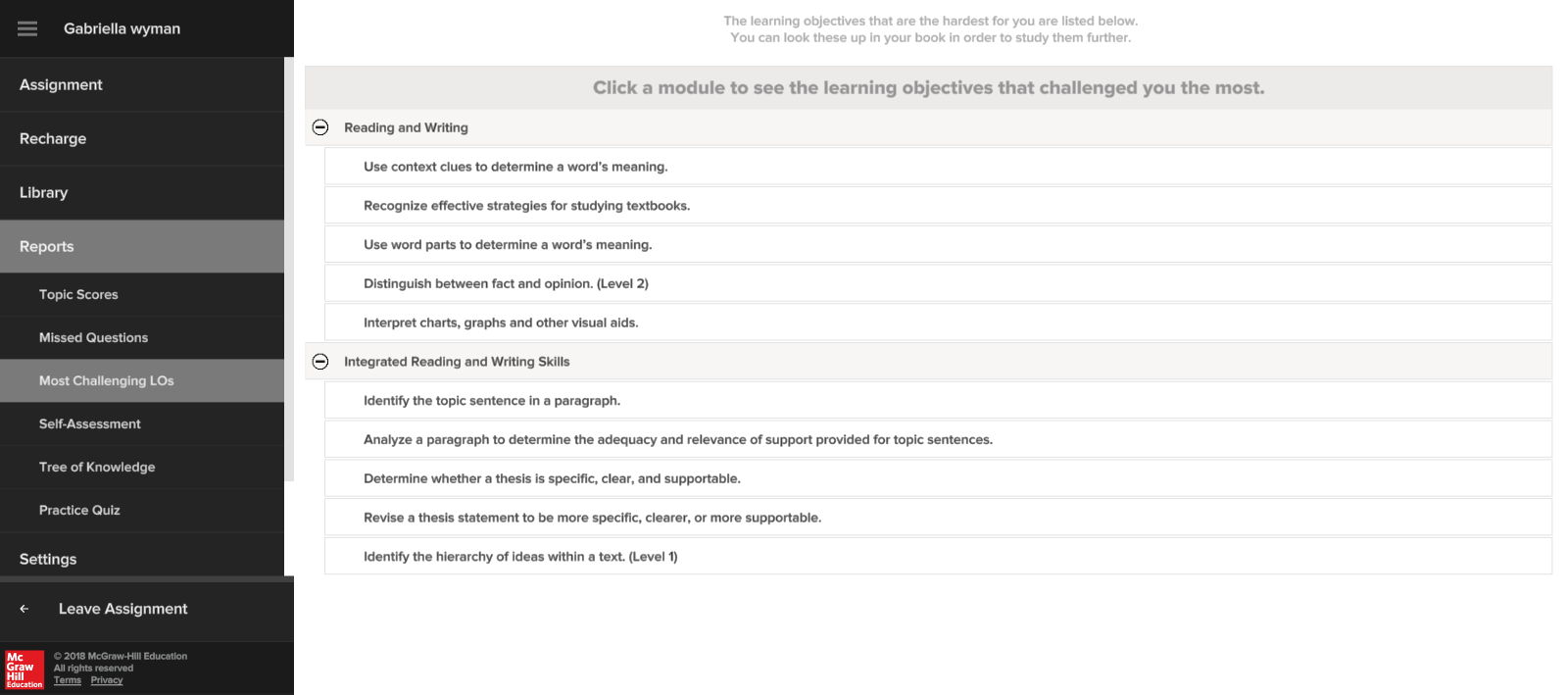Go to Library in the sidebar
The image size is (1568, 695).
142,192
